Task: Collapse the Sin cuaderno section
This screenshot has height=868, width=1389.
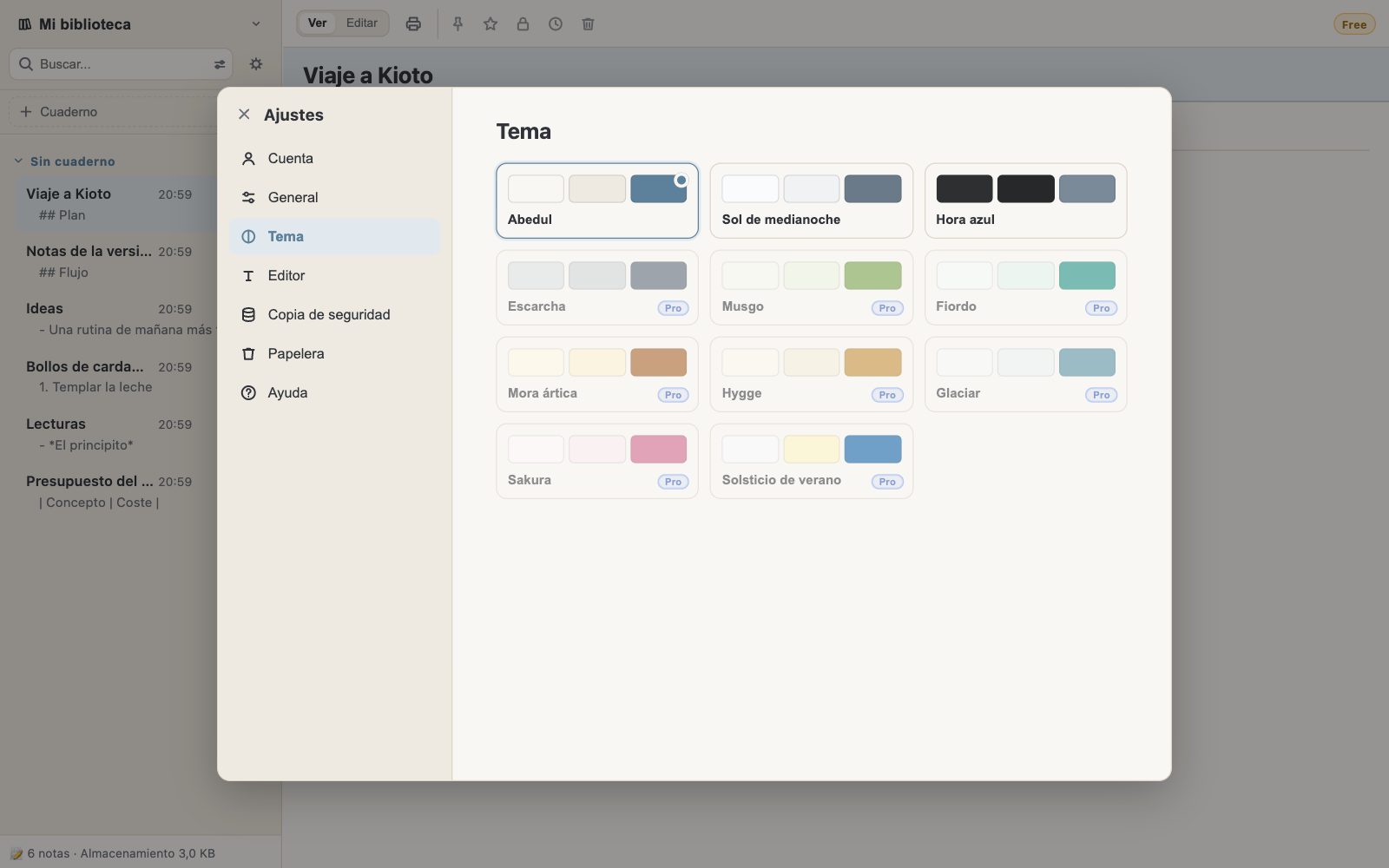Action: pos(18,161)
